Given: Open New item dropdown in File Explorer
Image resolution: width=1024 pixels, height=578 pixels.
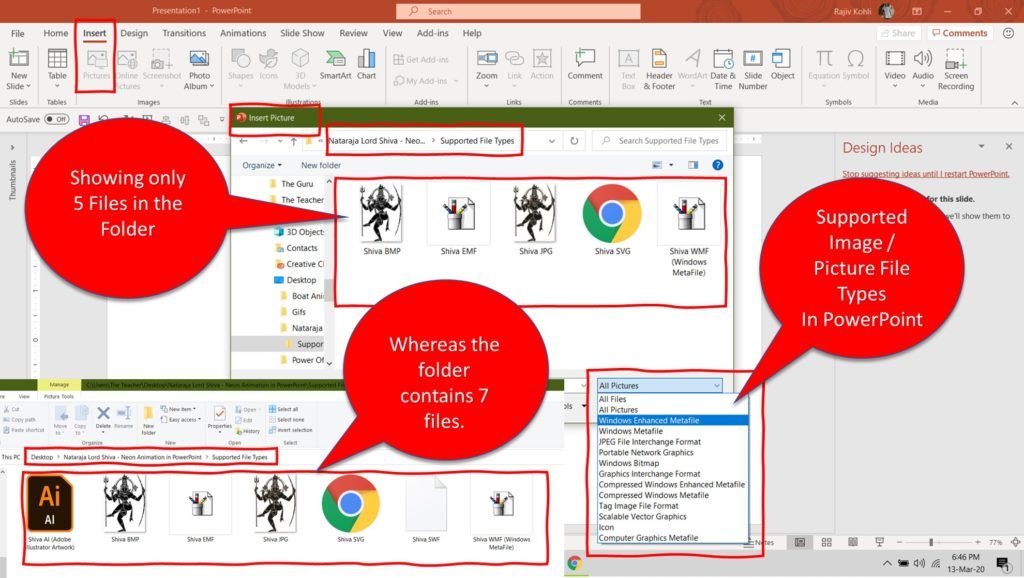Looking at the screenshot, I should pyautogui.click(x=178, y=409).
